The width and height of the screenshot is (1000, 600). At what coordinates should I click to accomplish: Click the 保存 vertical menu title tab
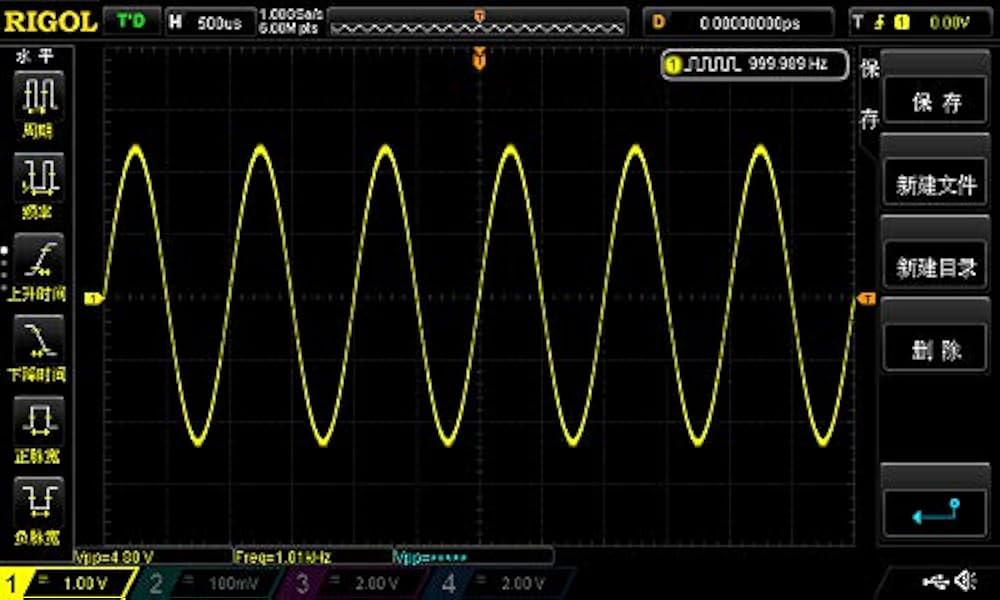(x=870, y=94)
